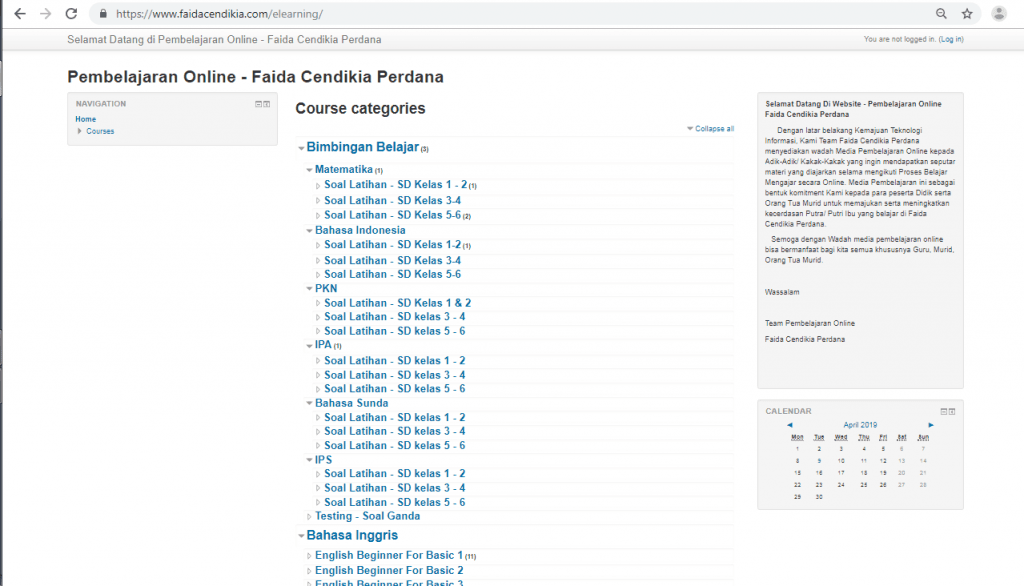The image size is (1024, 586).
Task: Select day 30 in the calendar
Action: (819, 497)
